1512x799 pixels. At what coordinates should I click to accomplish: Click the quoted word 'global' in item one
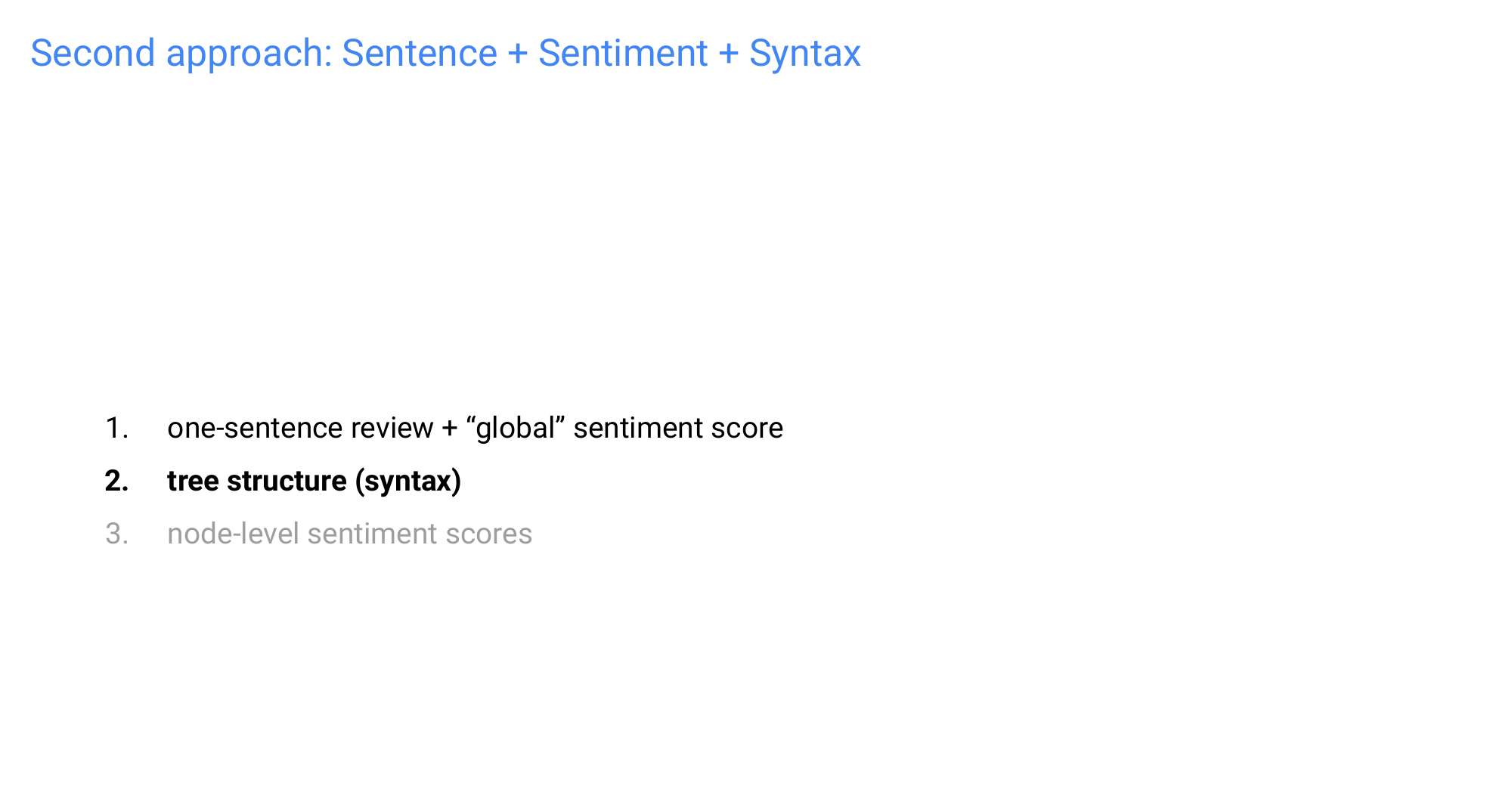point(516,429)
